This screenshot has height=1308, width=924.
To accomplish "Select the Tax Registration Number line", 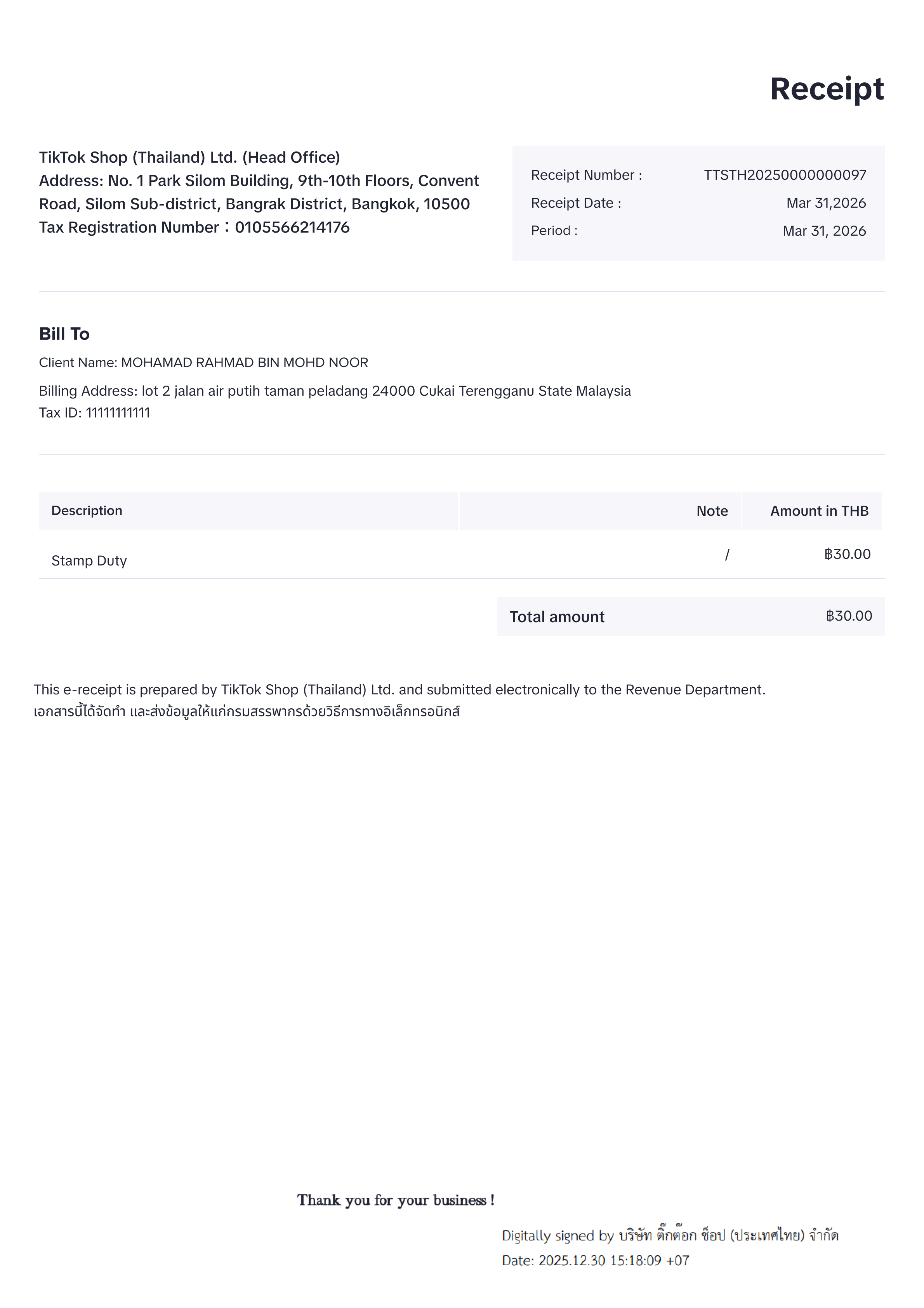I will [194, 227].
